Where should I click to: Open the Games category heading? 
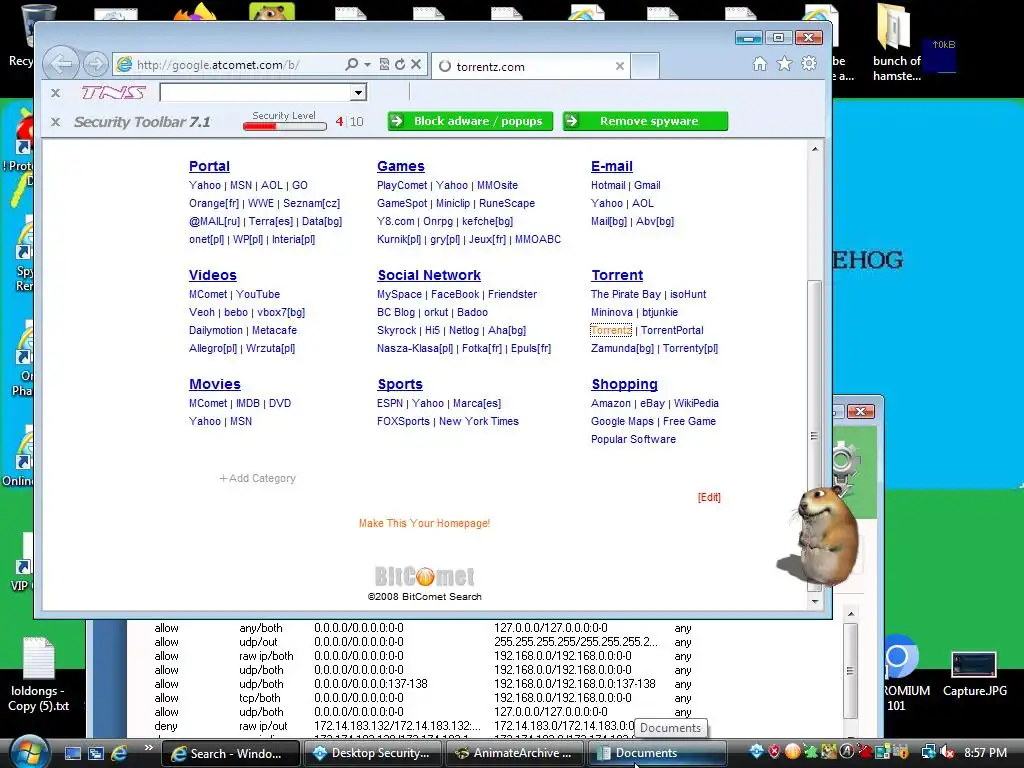tap(400, 166)
